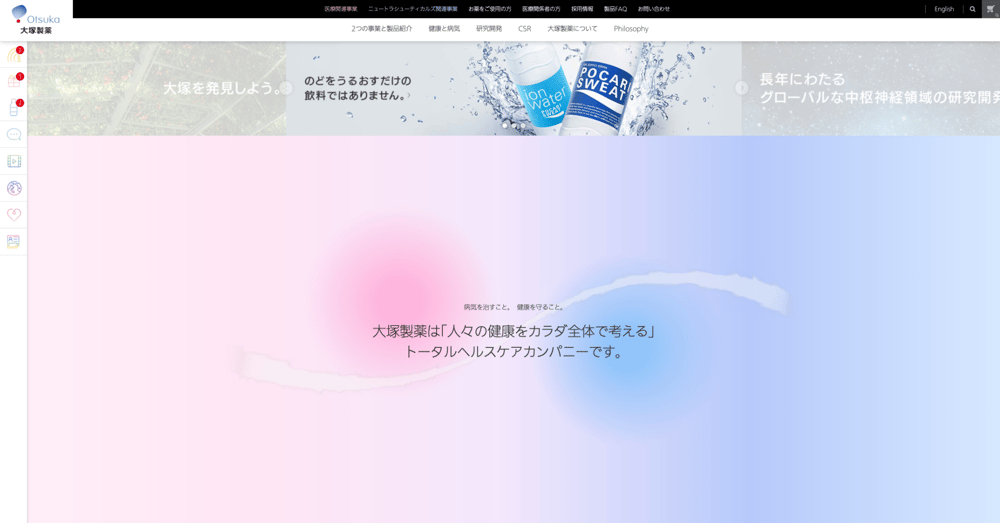Open 製品FAQ link
The width and height of the screenshot is (1000, 523).
[x=615, y=9]
